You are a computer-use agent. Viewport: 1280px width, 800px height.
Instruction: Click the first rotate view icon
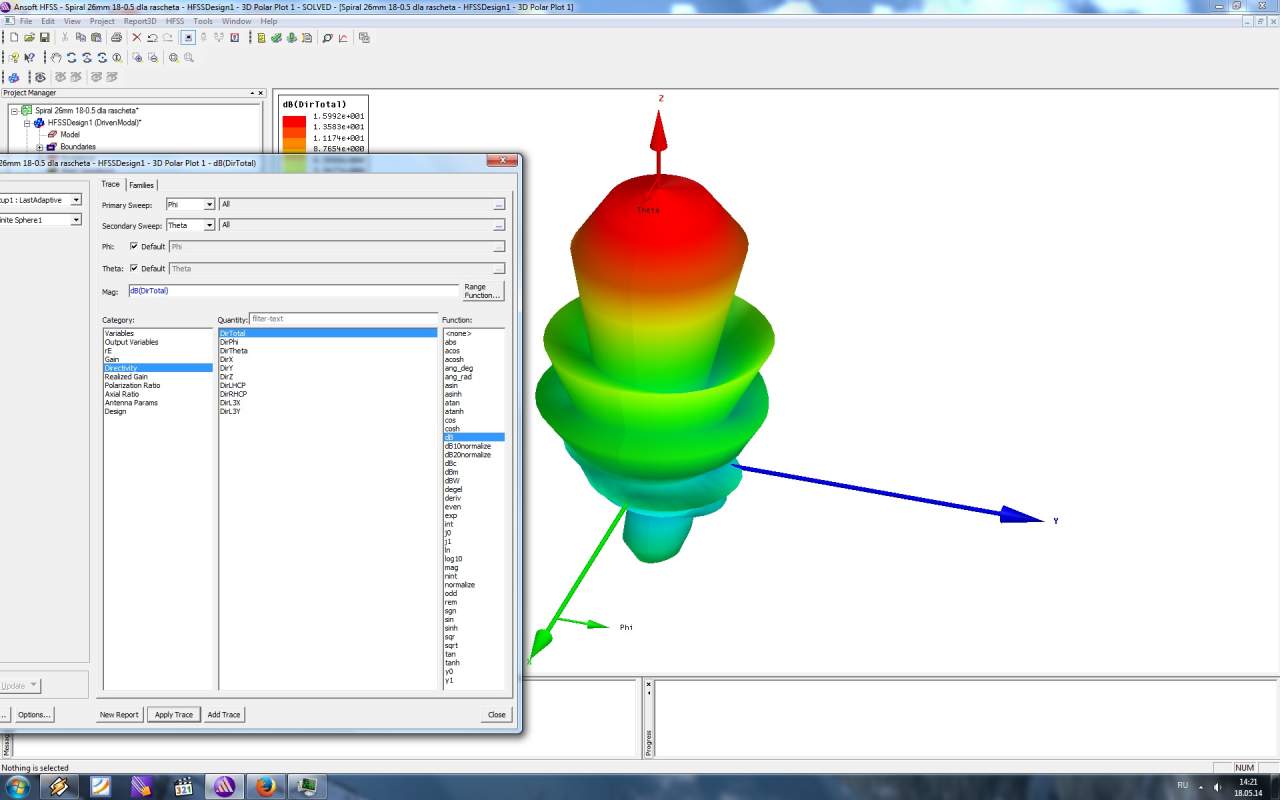coord(72,58)
